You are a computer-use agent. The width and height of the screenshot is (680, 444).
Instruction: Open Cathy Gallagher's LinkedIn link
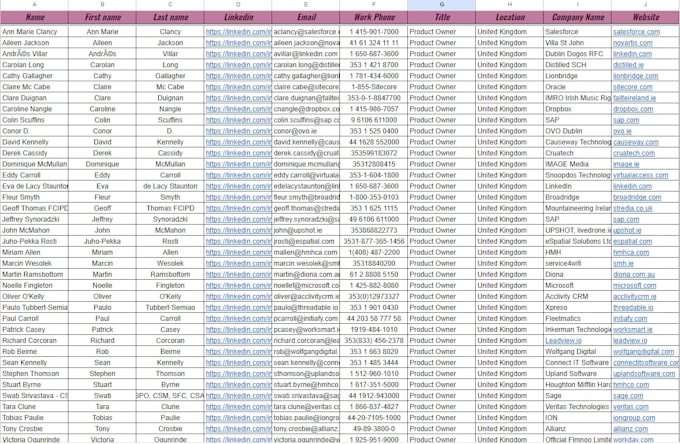coord(238,76)
